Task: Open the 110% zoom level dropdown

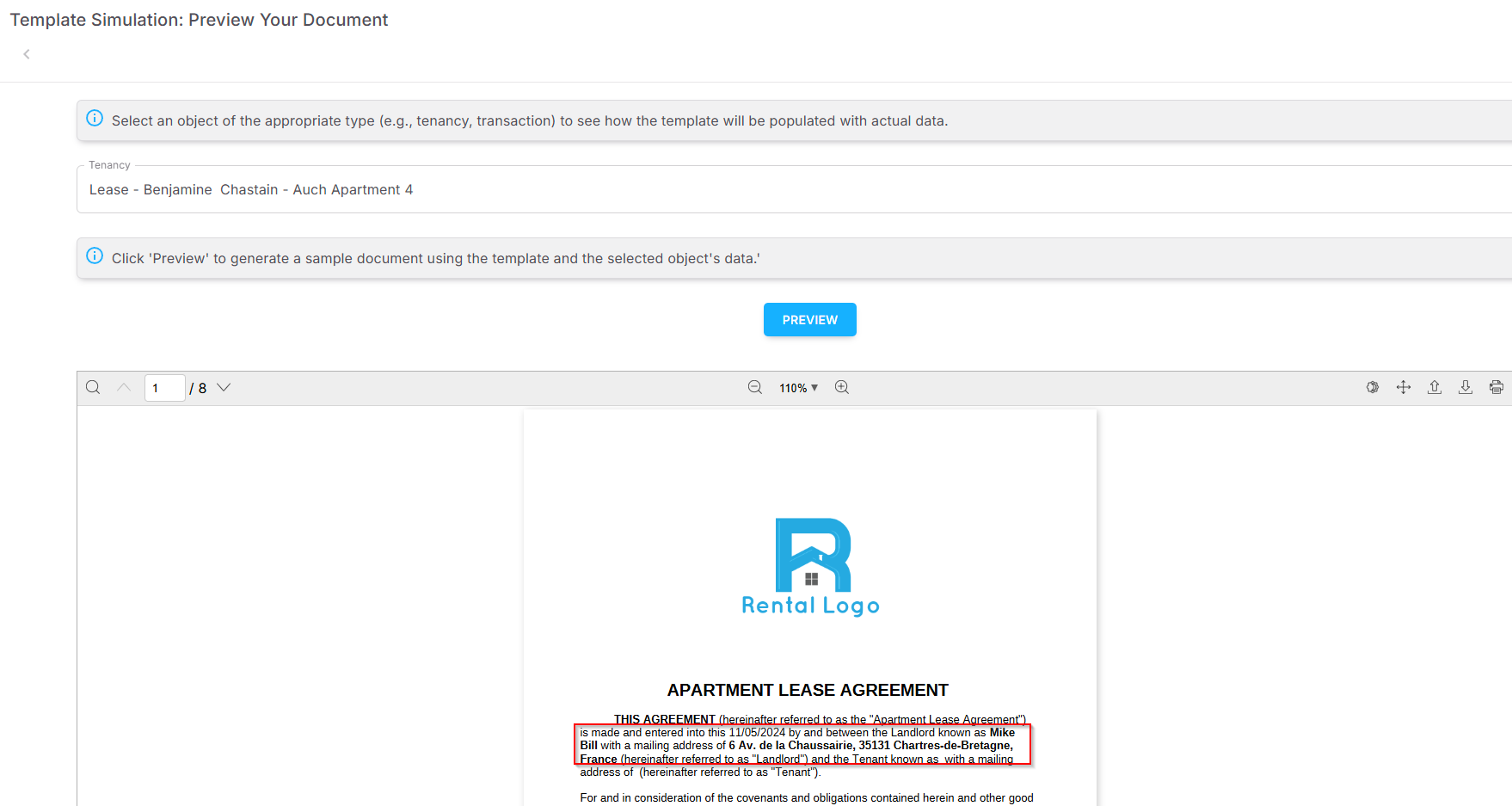Action: pos(798,388)
